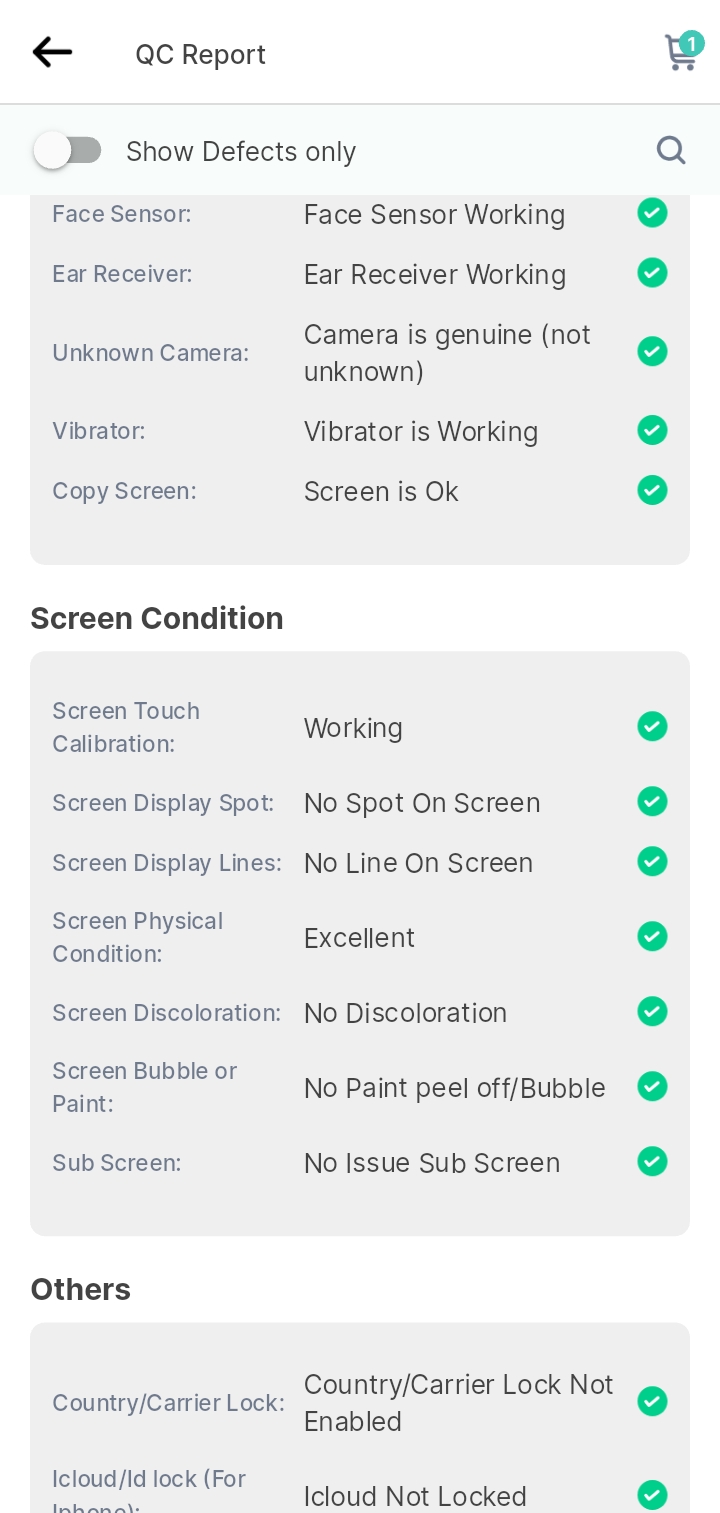
Task: Tap check icon for No Spot On Screen
Action: point(652,802)
